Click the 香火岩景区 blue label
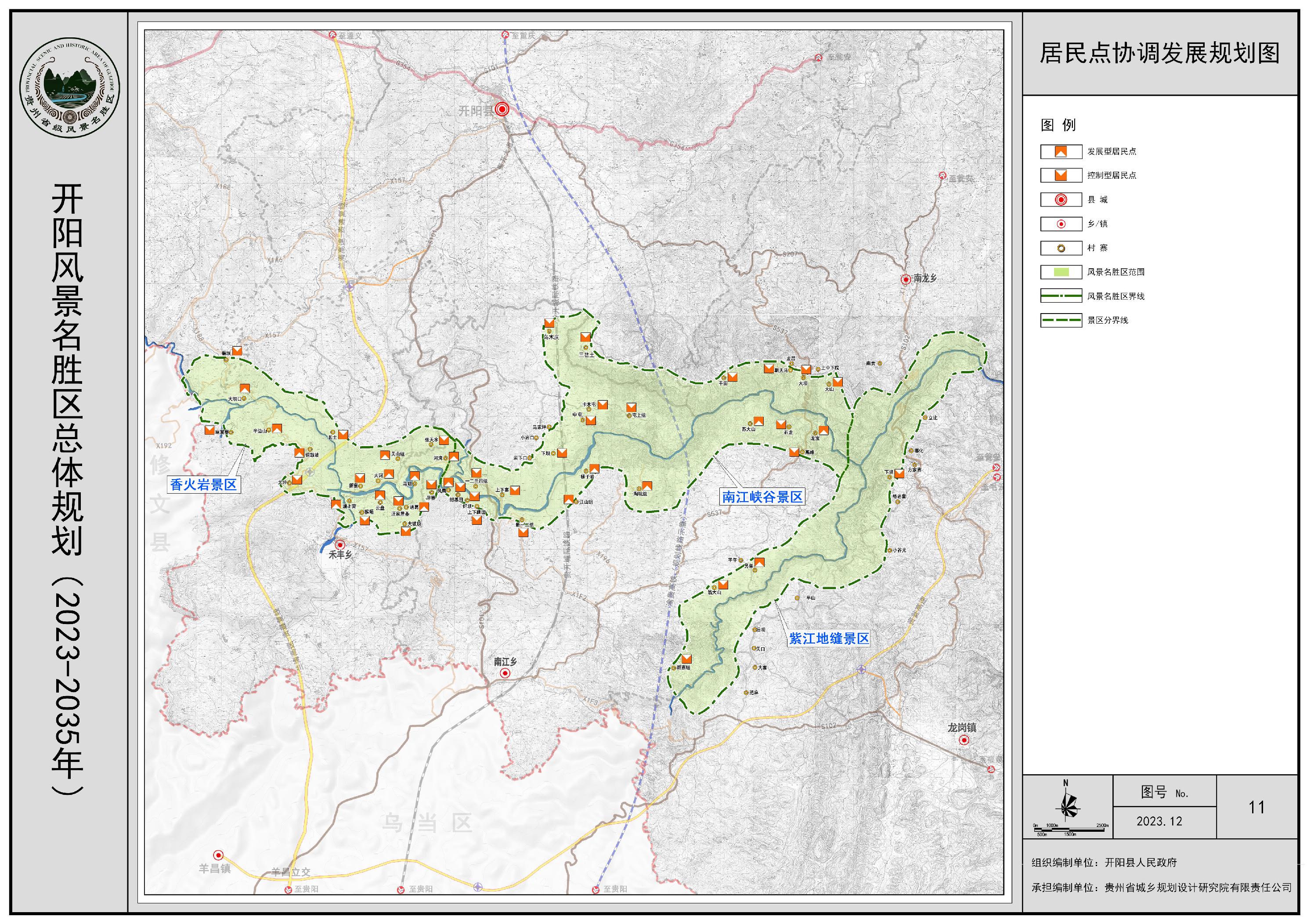Image resolution: width=1307 pixels, height=924 pixels. [203, 484]
